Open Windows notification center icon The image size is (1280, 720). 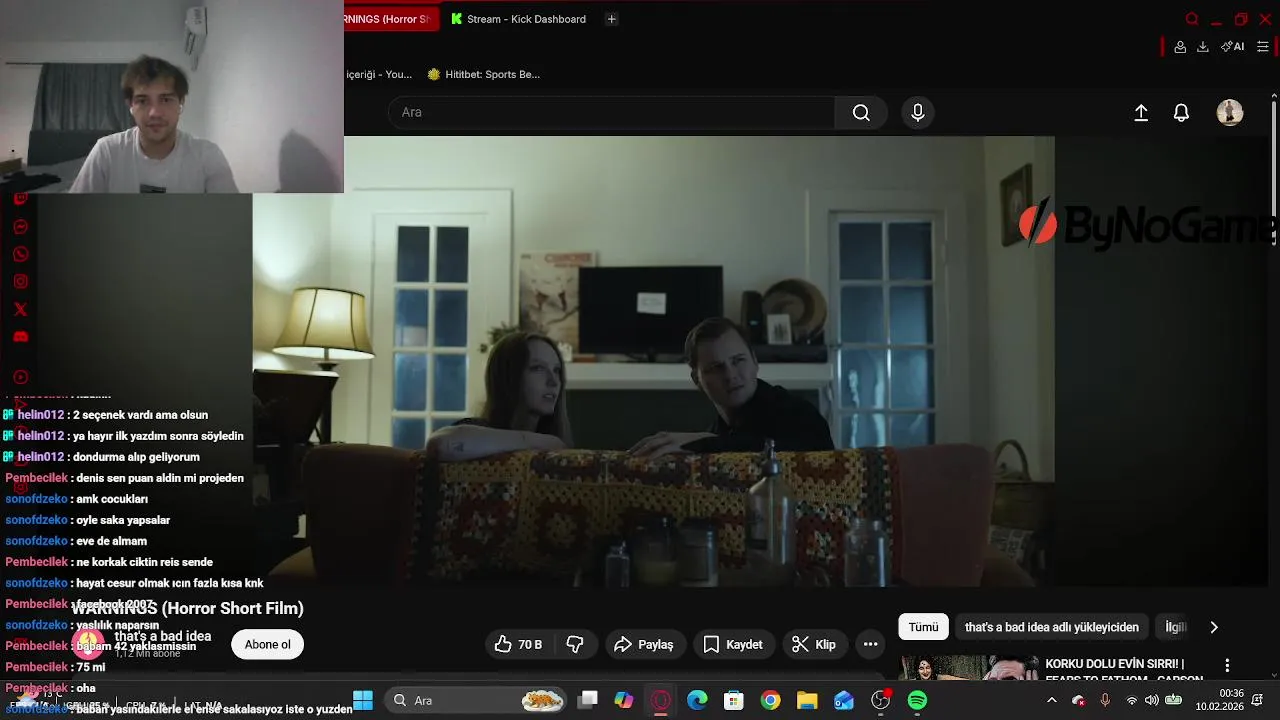pyautogui.click(x=1258, y=700)
